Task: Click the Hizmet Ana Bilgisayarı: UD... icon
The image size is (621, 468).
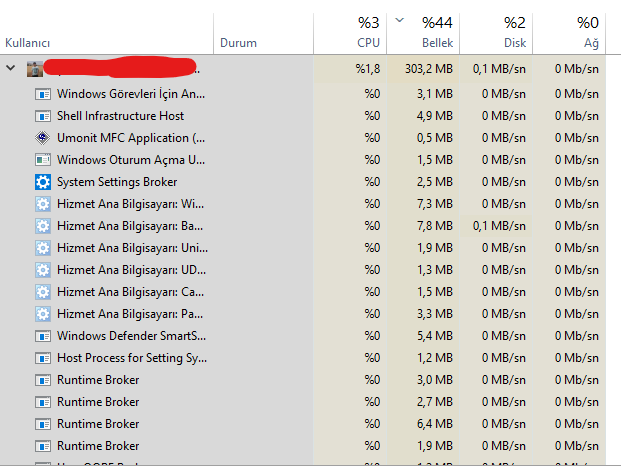Action: 43,270
